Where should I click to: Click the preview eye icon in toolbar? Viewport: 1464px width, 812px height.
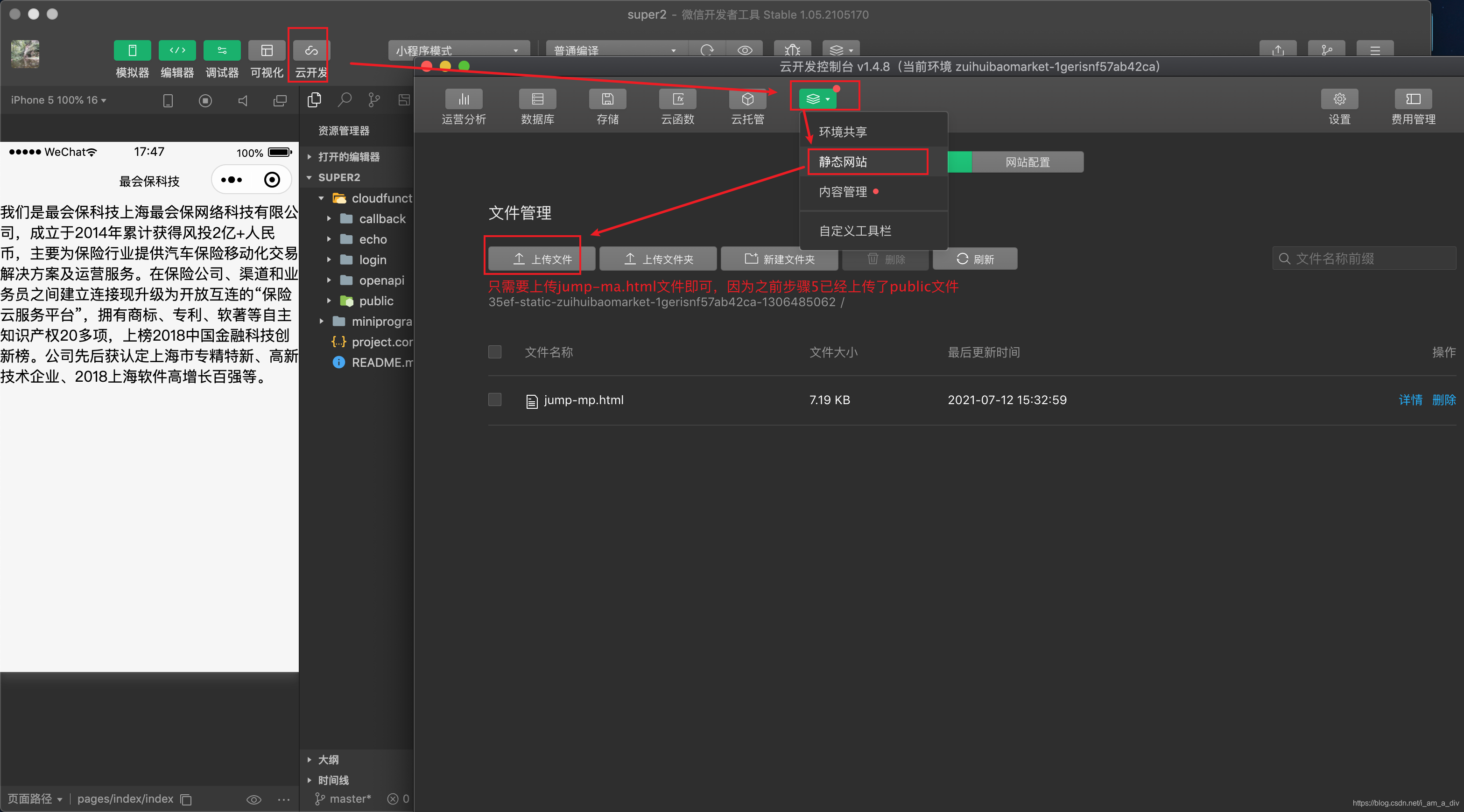745,50
